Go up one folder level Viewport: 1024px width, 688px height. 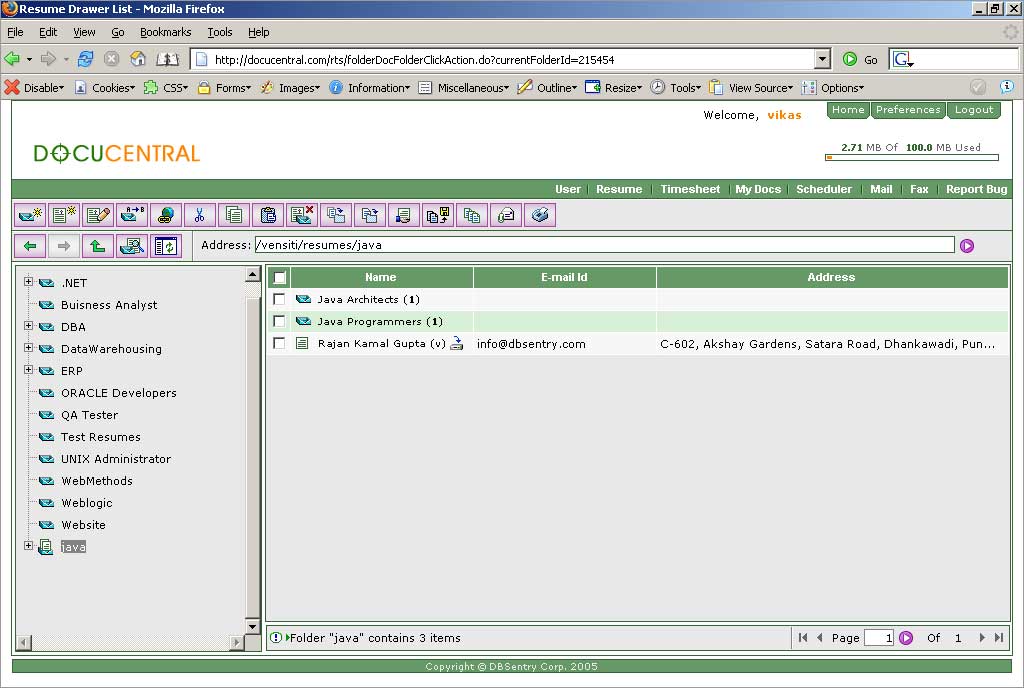click(x=97, y=245)
